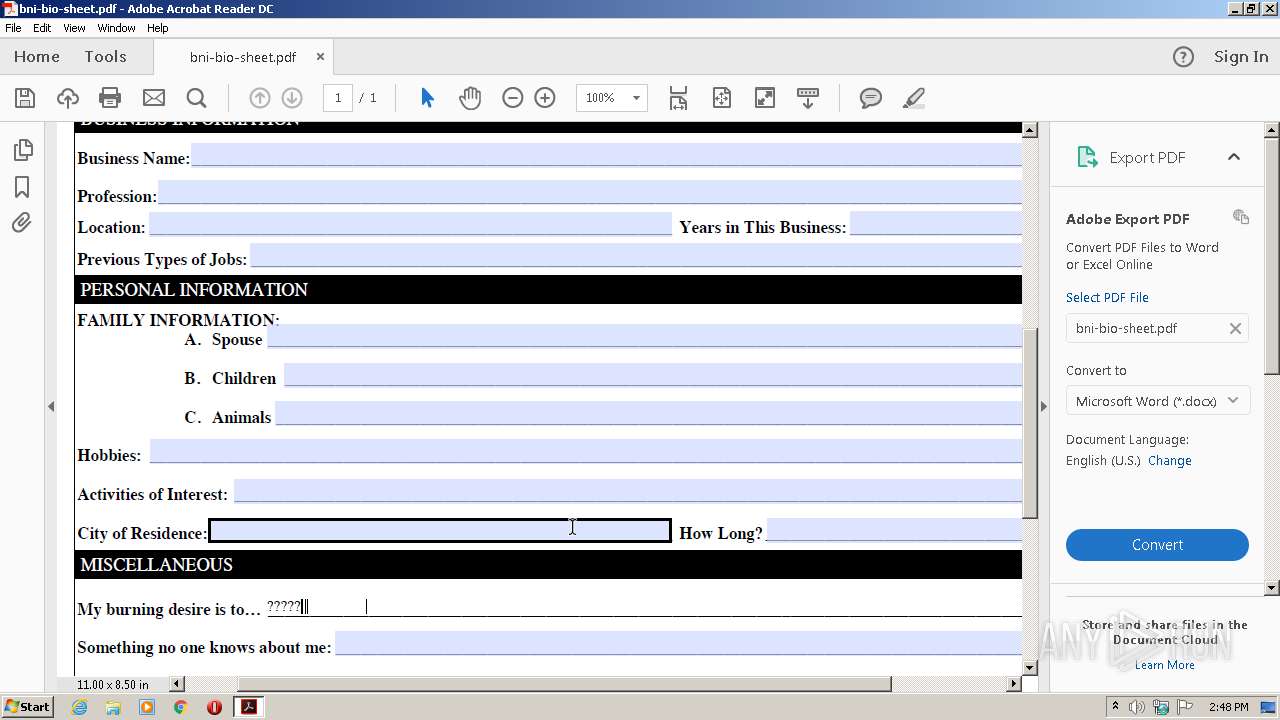1280x720 pixels.
Task: Zoom out with minus icon
Action: coord(512,98)
